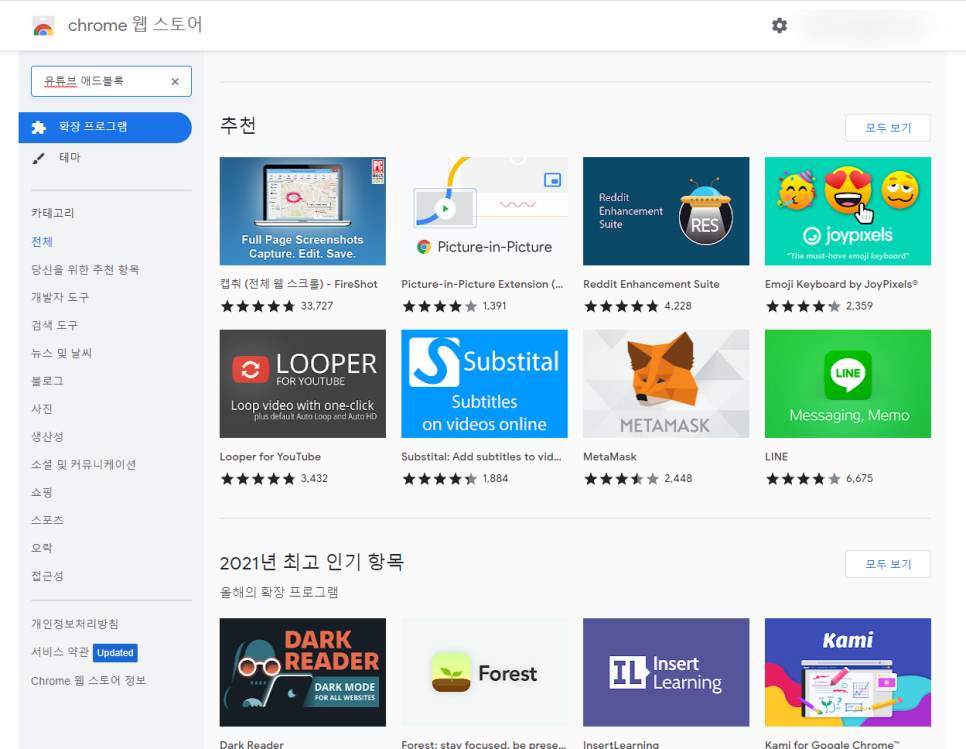
Task: Choose the 개발자 도구 category
Action: coord(60,297)
